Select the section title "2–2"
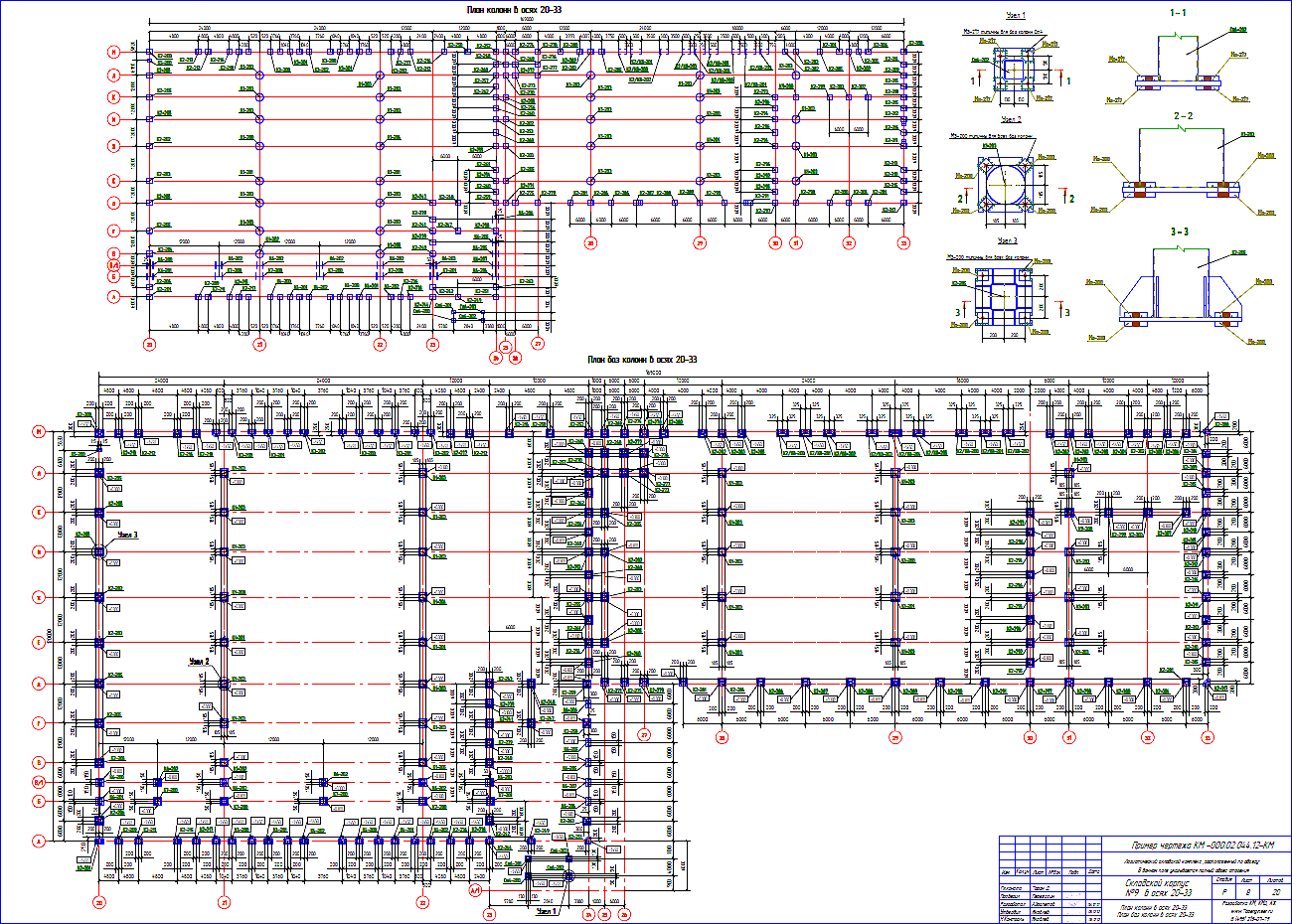 1183,116
